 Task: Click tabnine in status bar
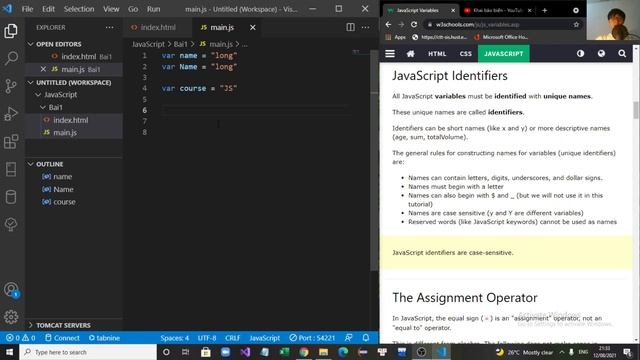(x=104, y=338)
